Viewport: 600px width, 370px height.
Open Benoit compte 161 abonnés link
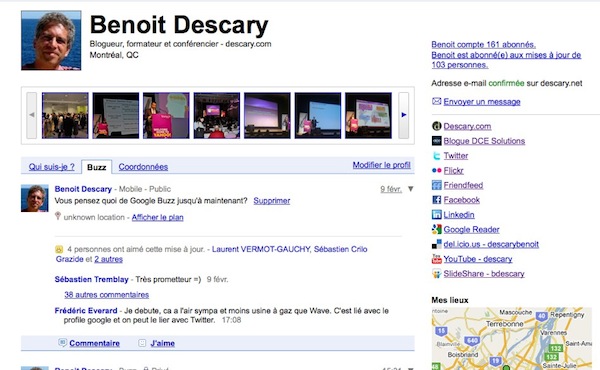[x=484, y=44]
